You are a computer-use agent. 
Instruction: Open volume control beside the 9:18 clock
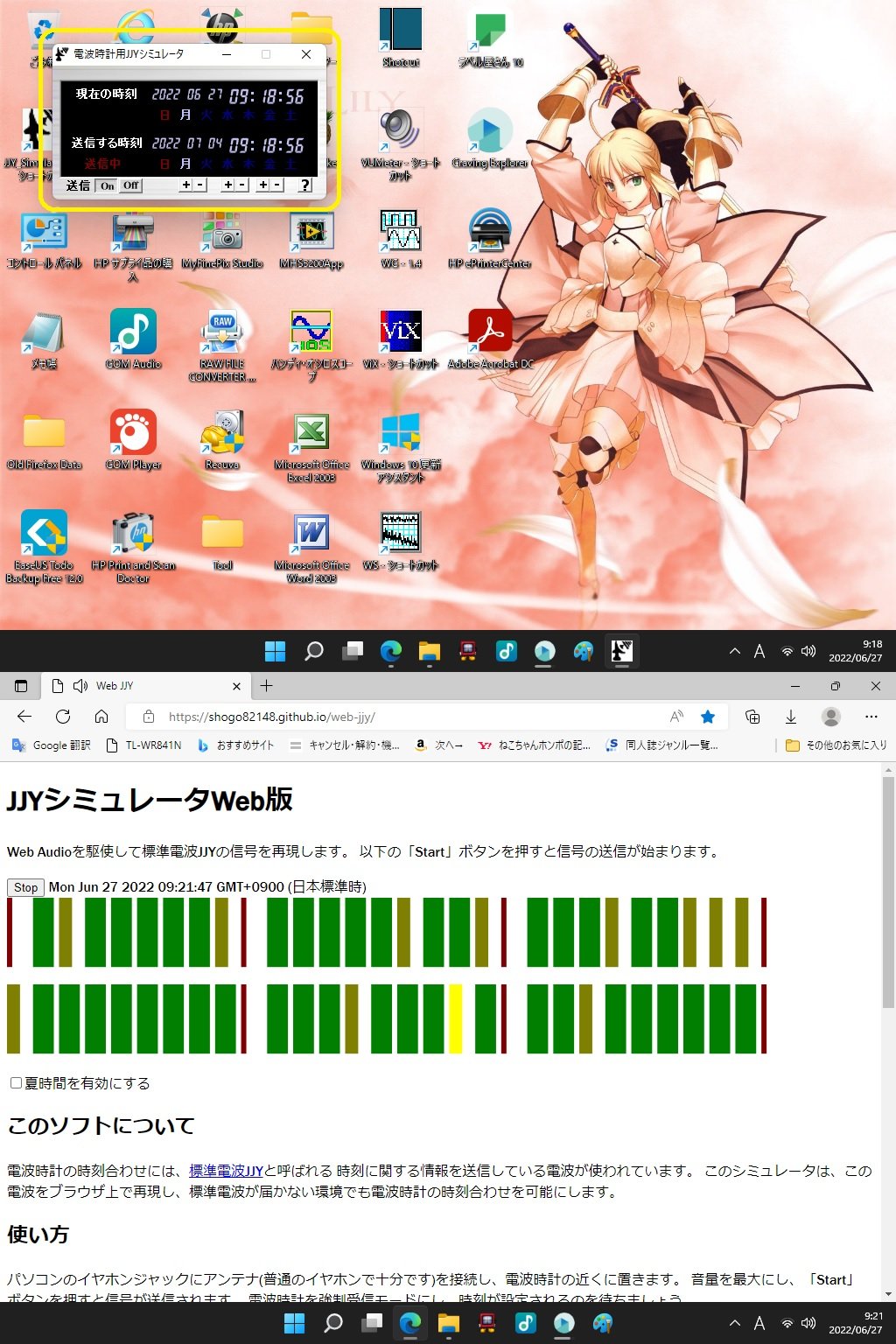[808, 651]
